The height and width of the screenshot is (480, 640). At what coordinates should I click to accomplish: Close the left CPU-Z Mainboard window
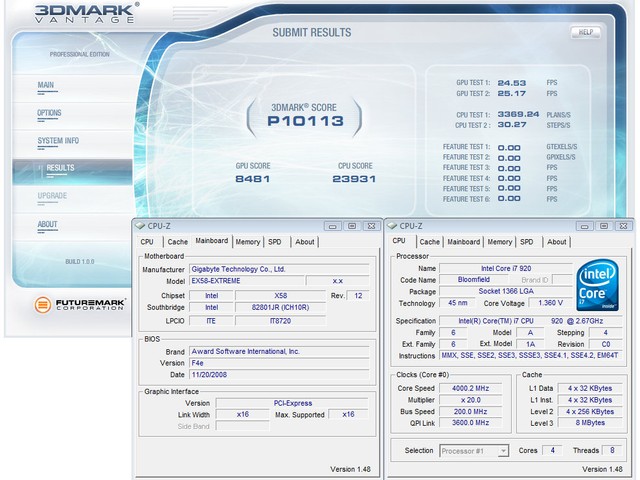tap(371, 226)
